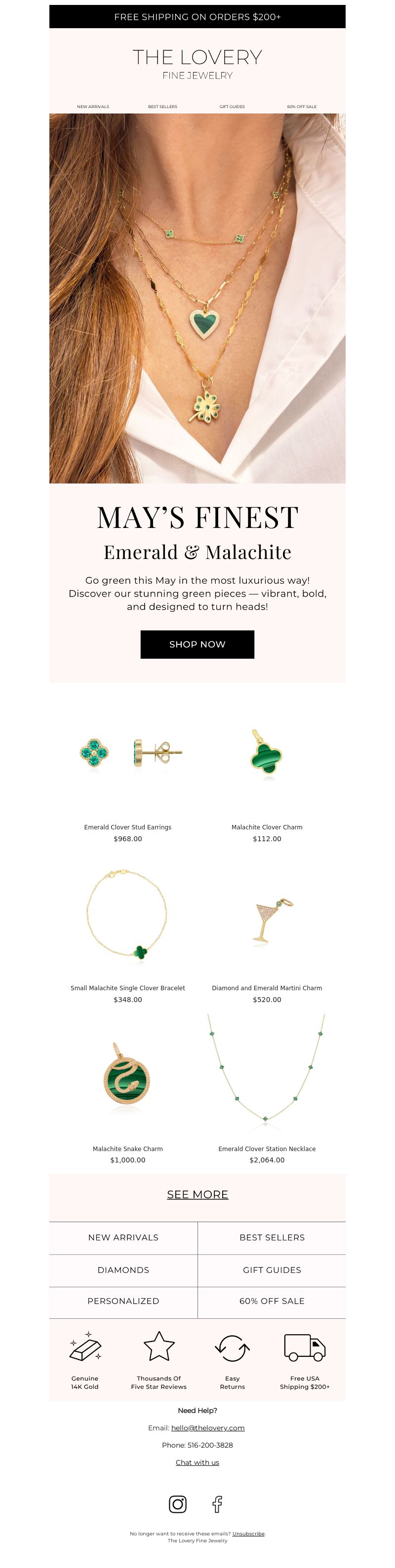Open the Facebook icon link
The width and height of the screenshot is (395, 1568).
[x=217, y=1504]
